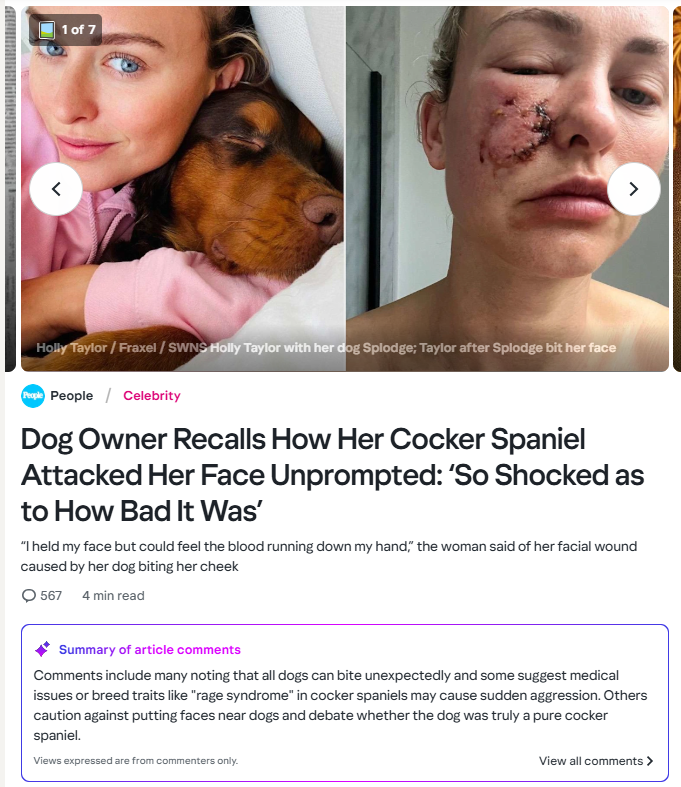Click the gallery image icon in the slide badge
The height and width of the screenshot is (787, 681).
pos(46,29)
